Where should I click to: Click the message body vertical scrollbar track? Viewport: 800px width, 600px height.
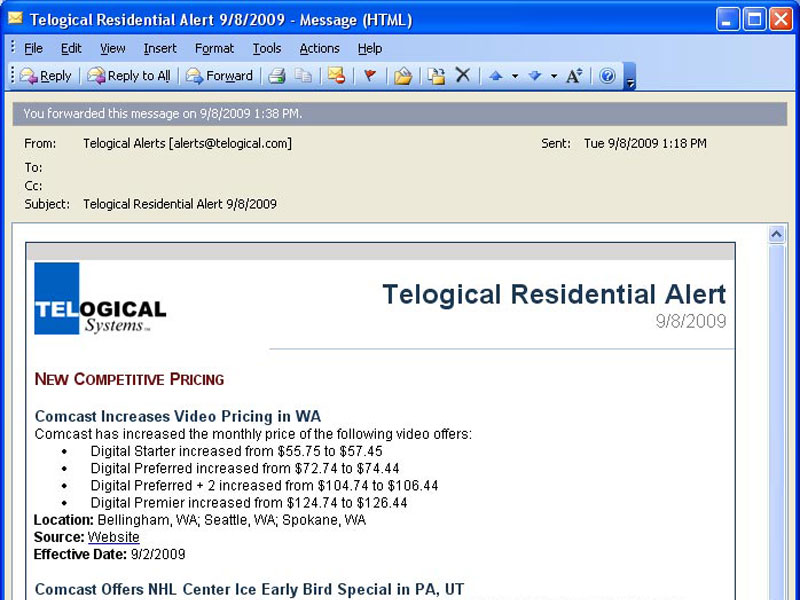click(777, 423)
